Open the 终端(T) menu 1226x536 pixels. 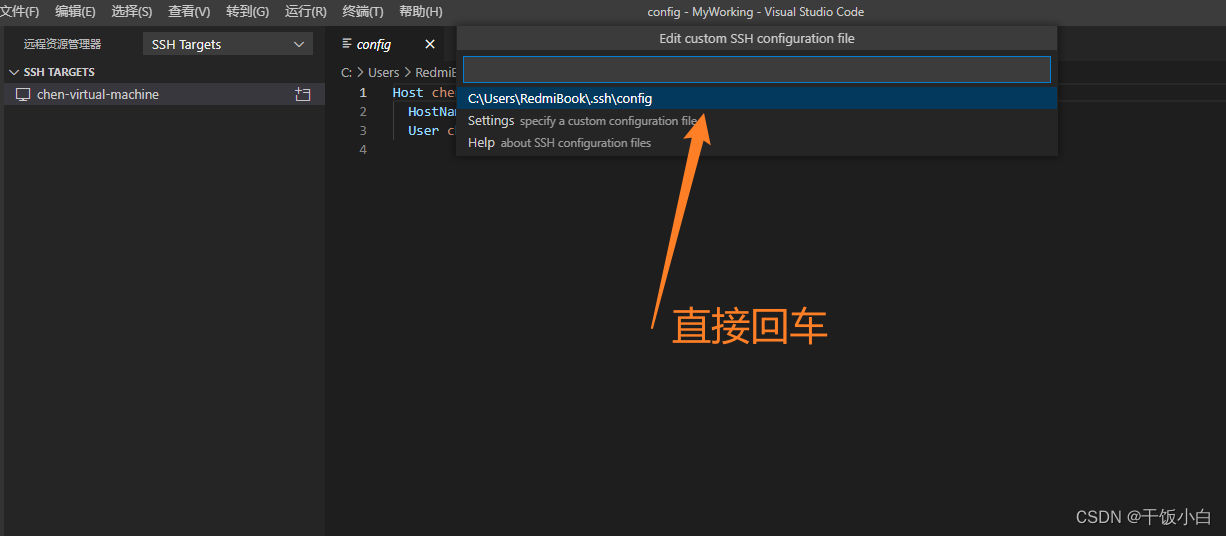click(362, 12)
